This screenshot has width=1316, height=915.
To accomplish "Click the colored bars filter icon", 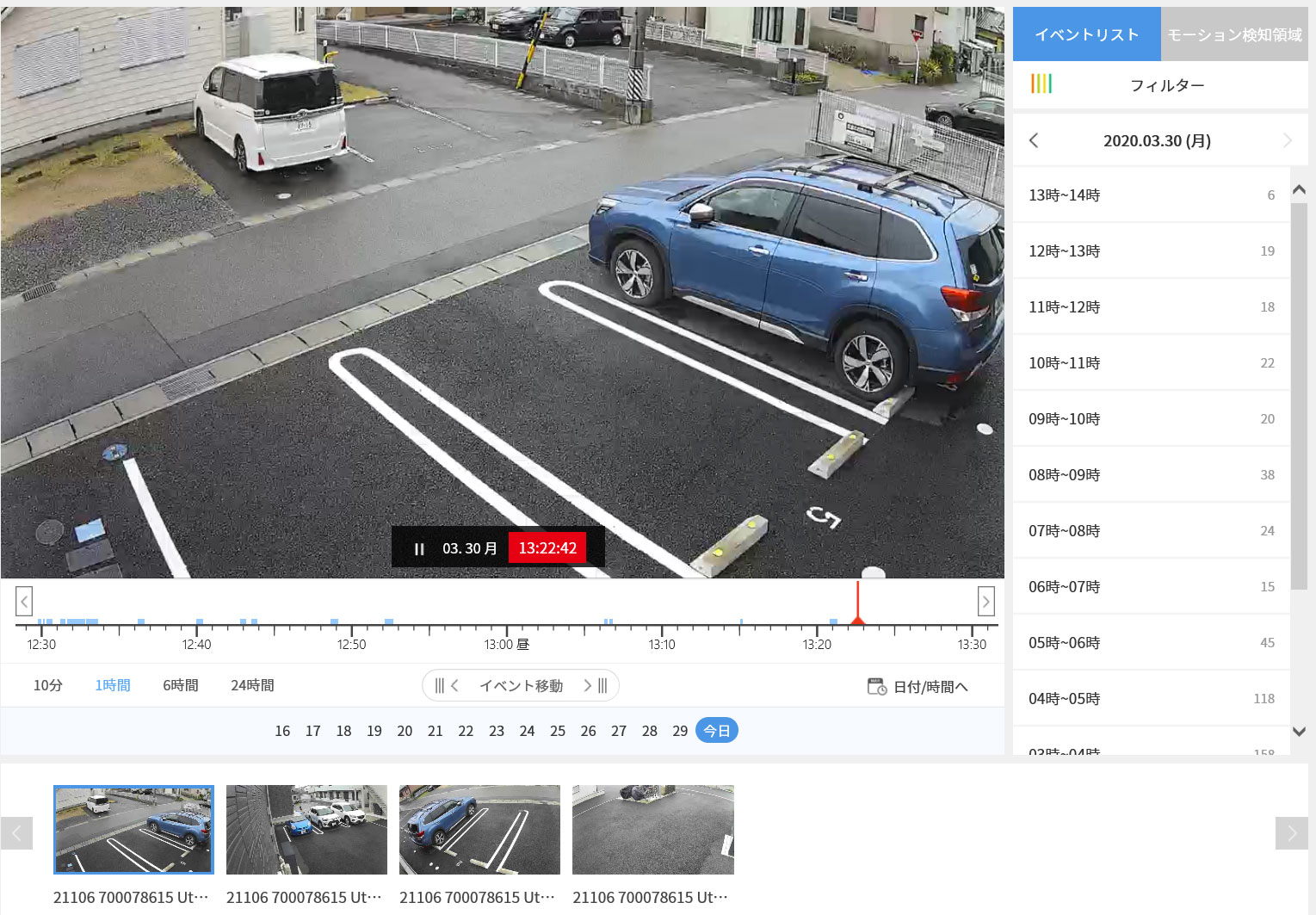I will pyautogui.click(x=1041, y=84).
